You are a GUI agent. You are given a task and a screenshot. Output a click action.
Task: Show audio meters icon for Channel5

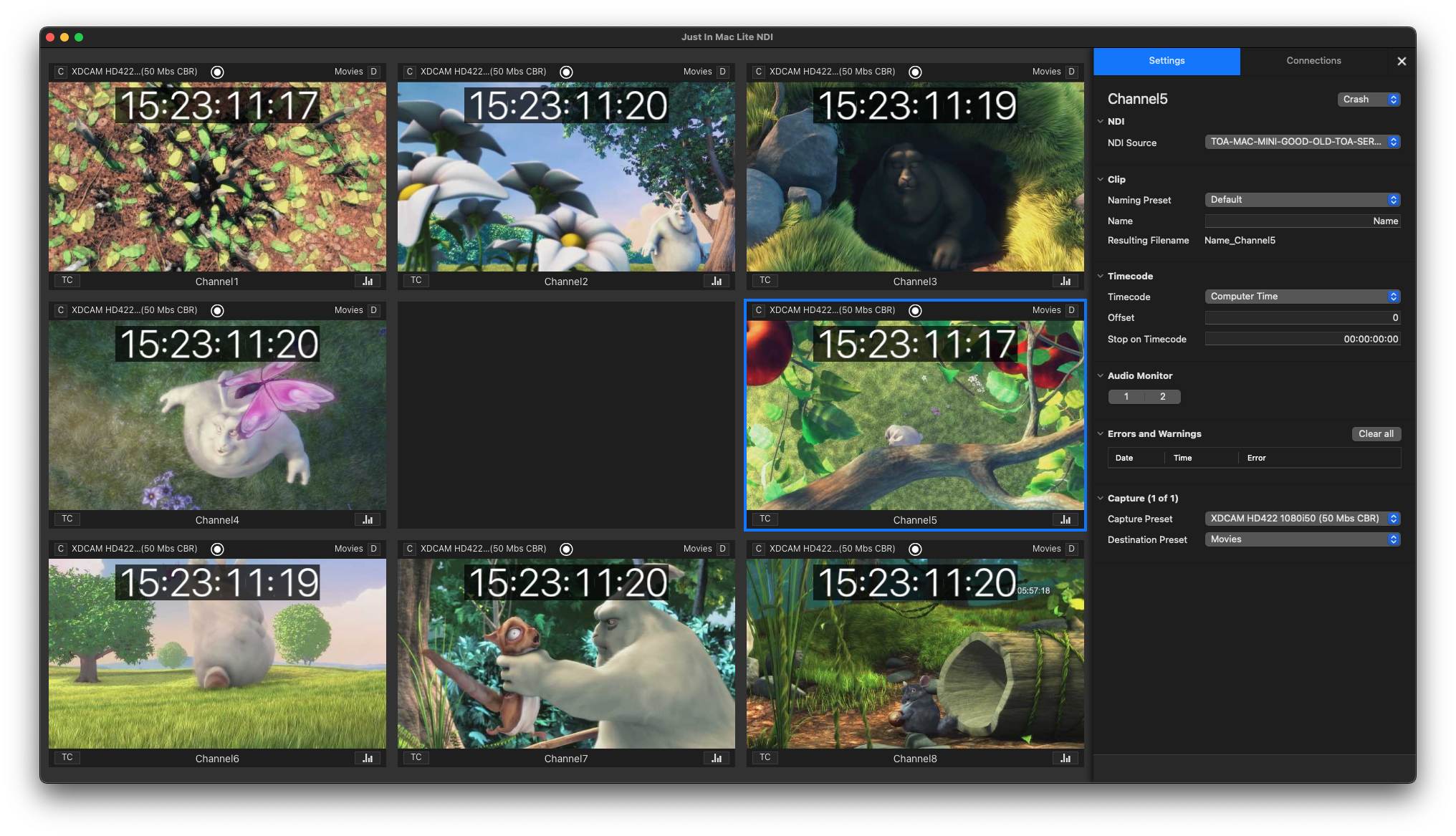1065,519
